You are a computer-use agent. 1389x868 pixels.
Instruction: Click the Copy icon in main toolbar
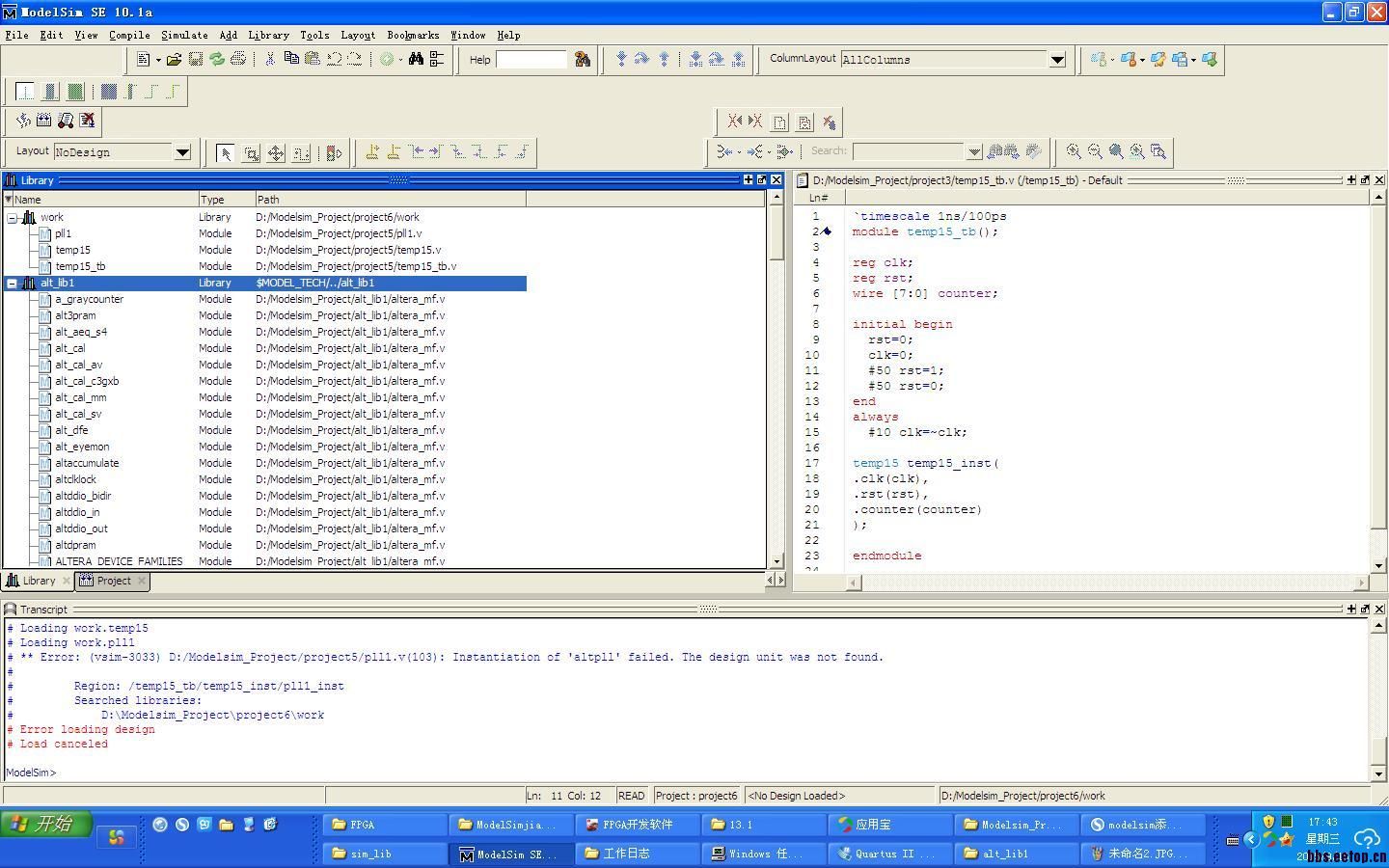coord(291,60)
